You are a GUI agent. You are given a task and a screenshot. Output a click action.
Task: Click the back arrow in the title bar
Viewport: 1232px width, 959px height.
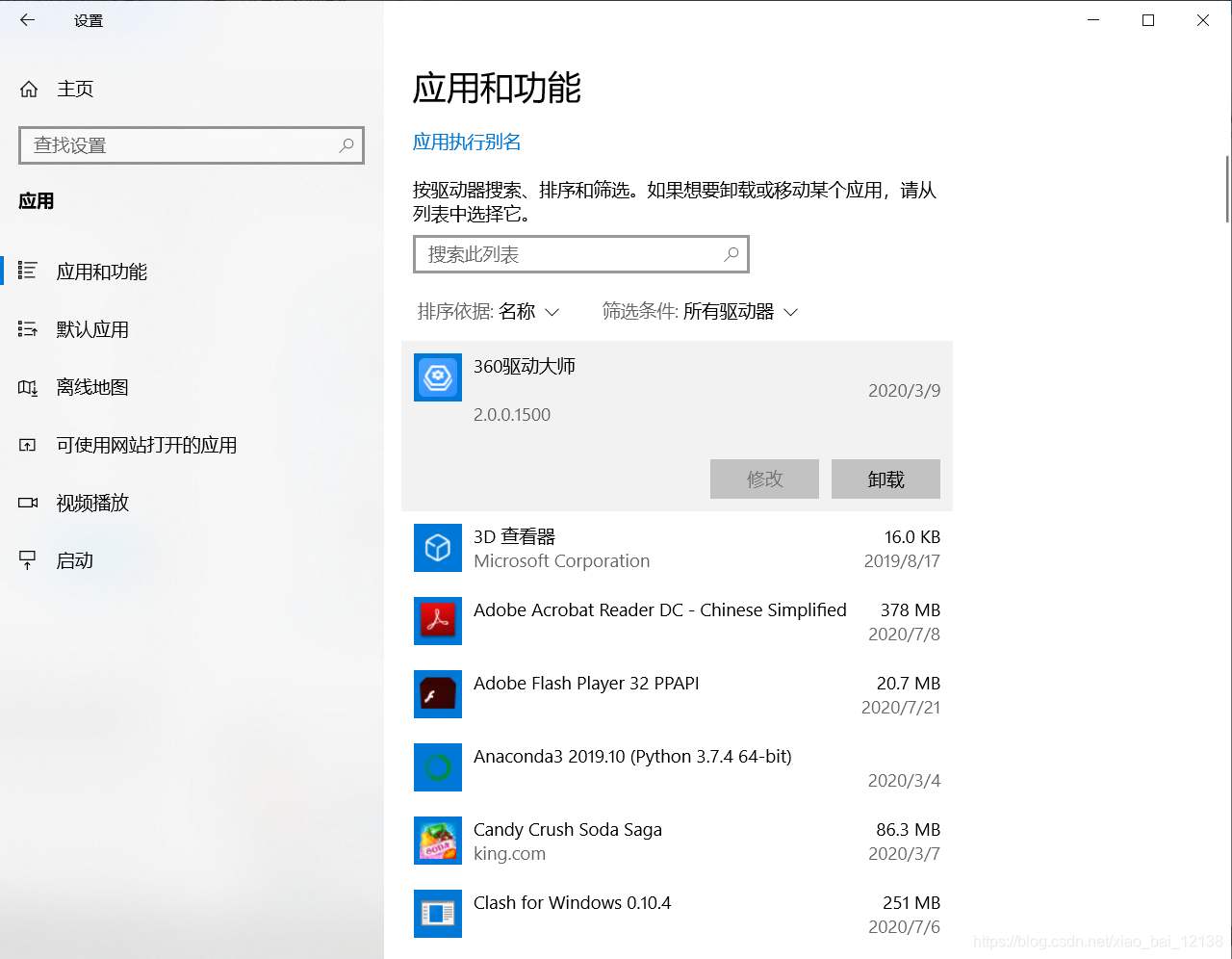tap(27, 19)
